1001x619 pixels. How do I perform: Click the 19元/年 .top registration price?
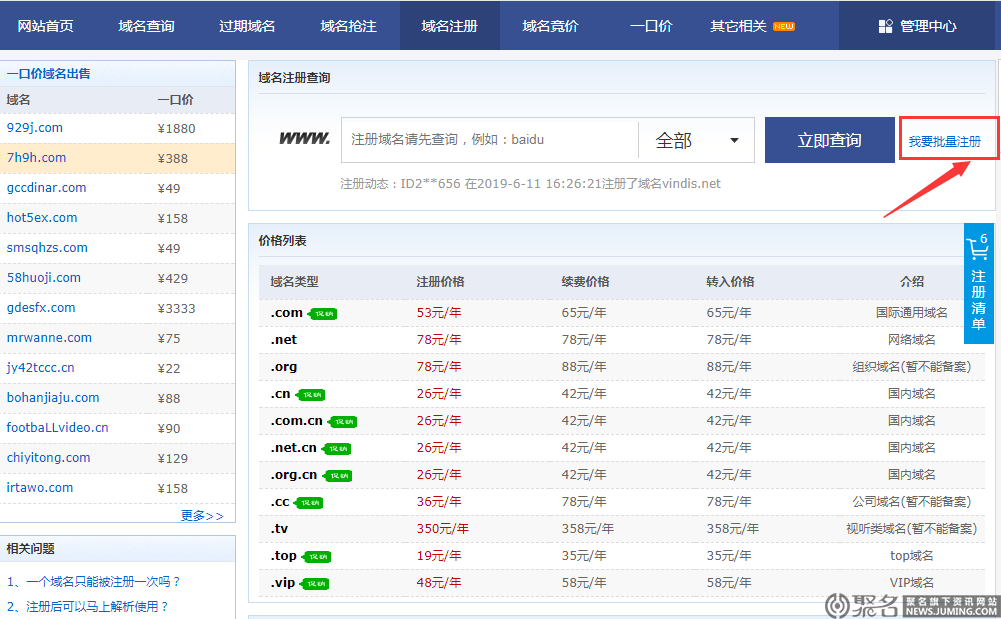pyautogui.click(x=439, y=556)
